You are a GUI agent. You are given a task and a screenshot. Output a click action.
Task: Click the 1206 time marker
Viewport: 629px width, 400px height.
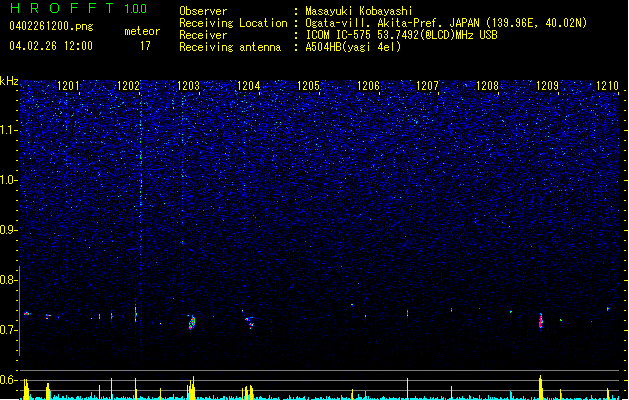368,86
